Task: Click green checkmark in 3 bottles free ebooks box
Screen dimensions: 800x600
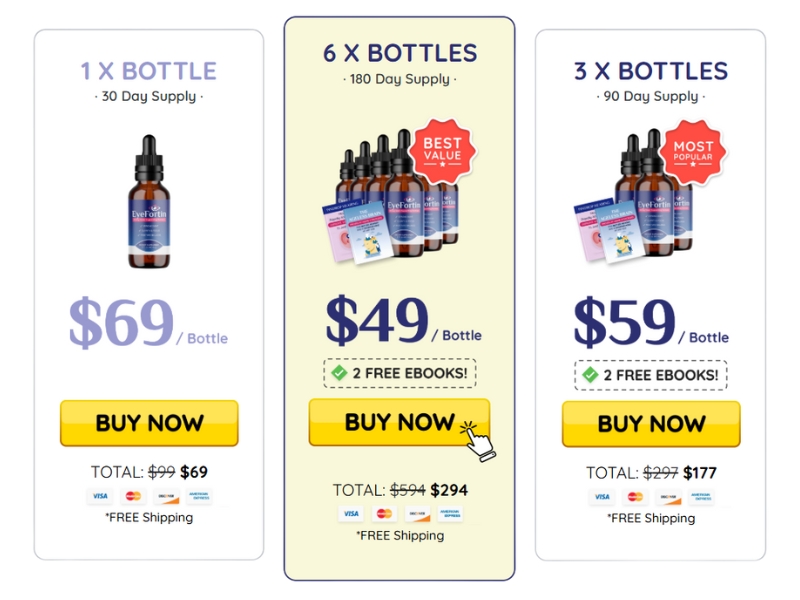Action: 590,375
